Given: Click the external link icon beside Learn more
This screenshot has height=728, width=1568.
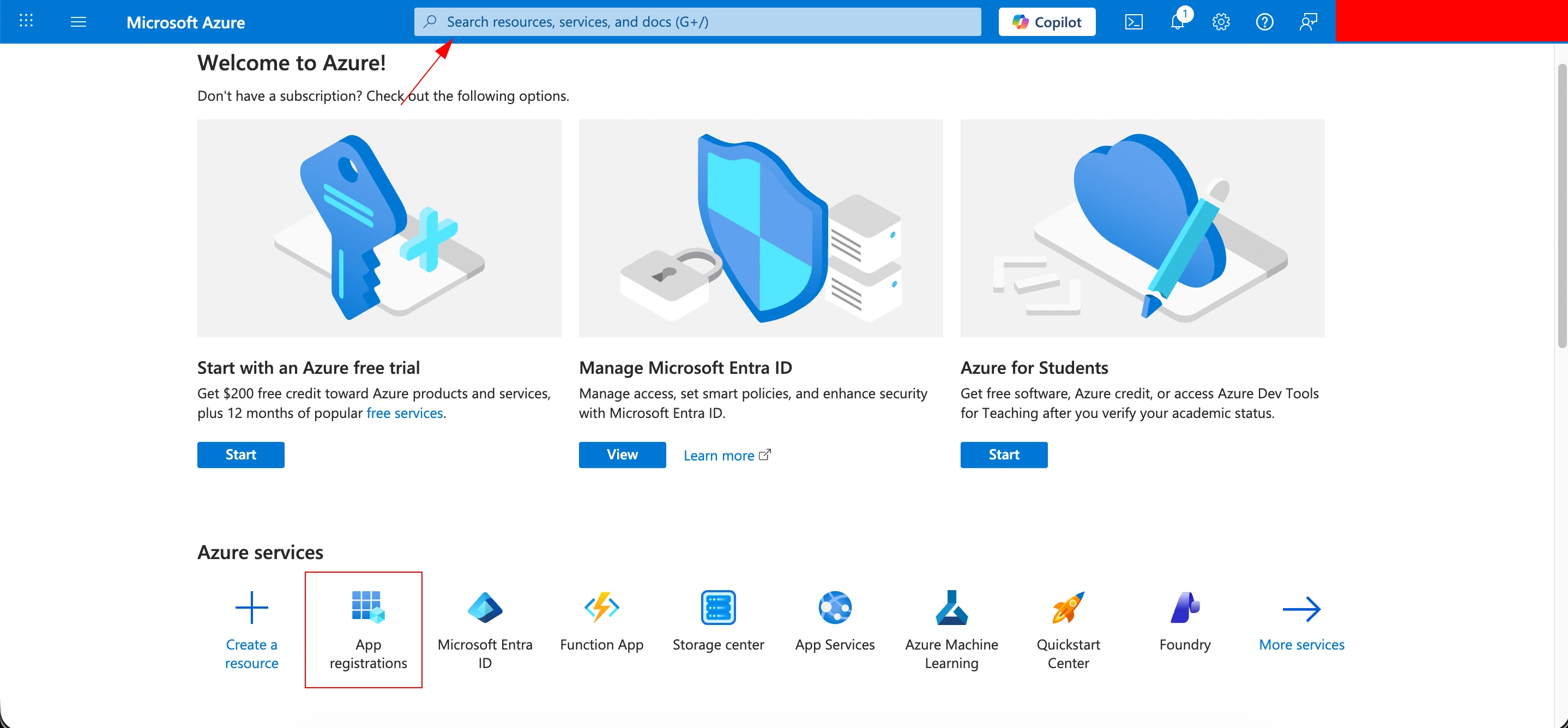Looking at the screenshot, I should 765,454.
